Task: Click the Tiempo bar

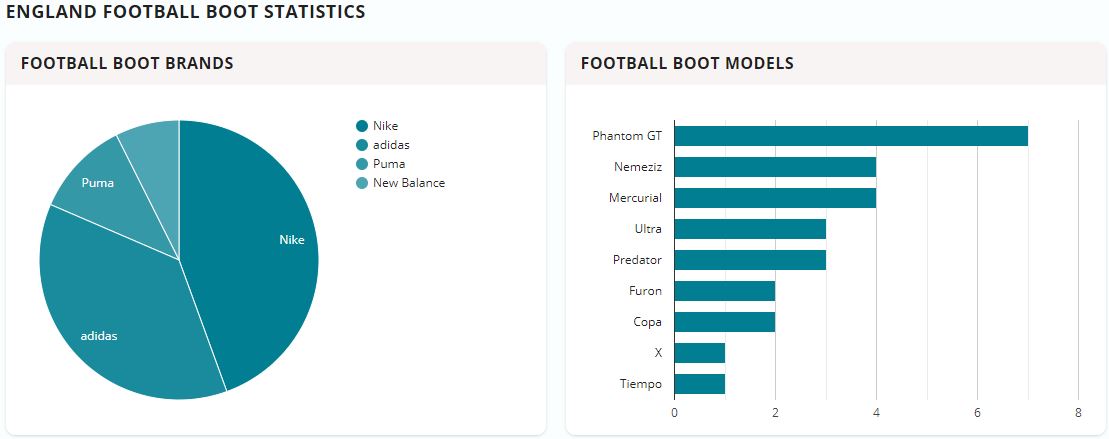Action: pyautogui.click(x=699, y=384)
